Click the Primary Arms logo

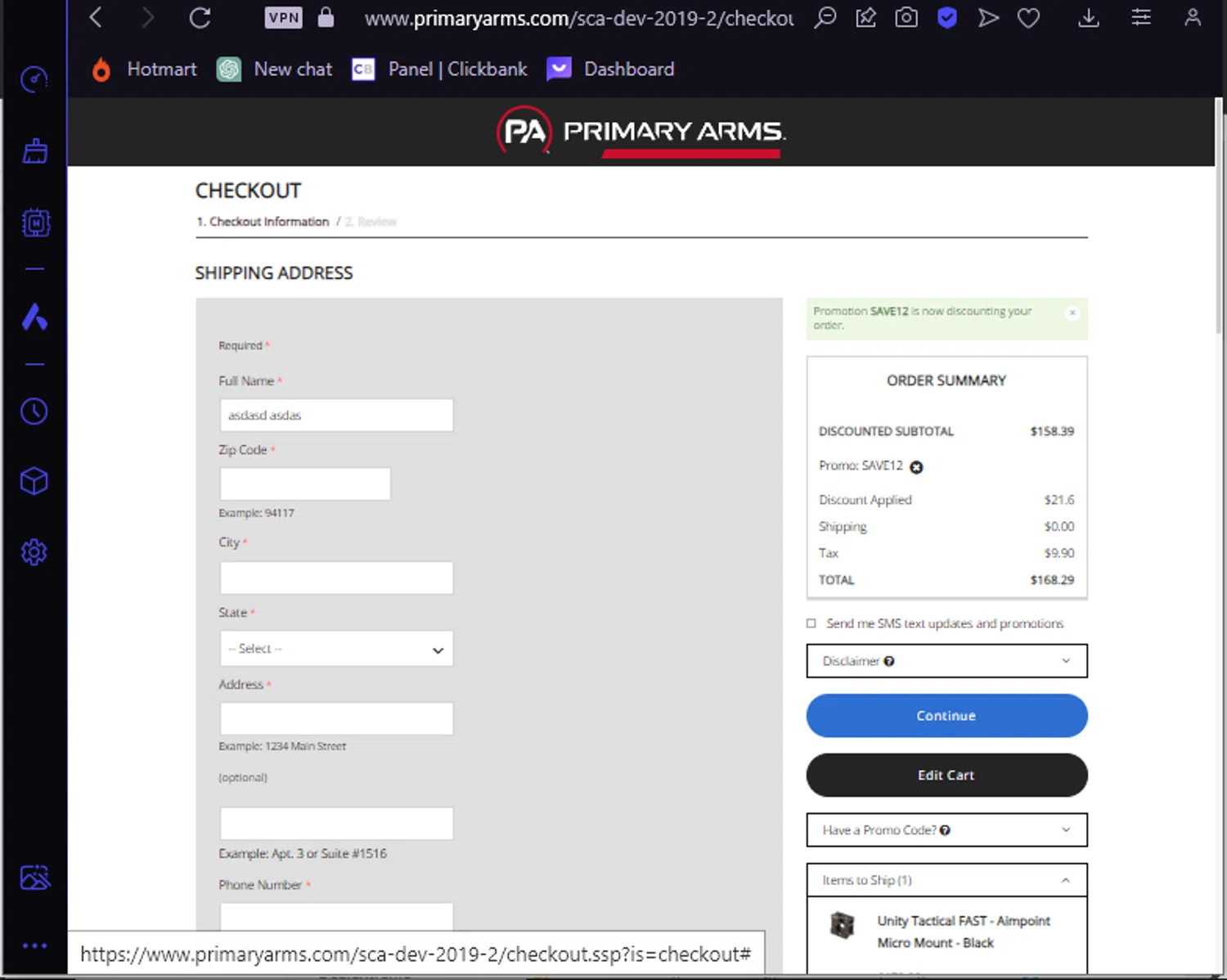point(640,132)
